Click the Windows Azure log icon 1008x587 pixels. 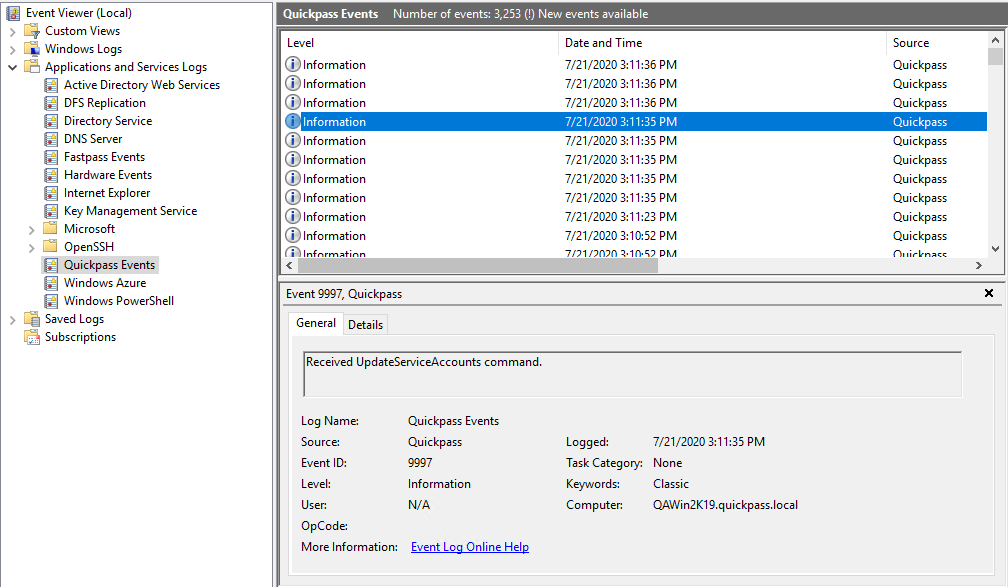click(x=51, y=283)
